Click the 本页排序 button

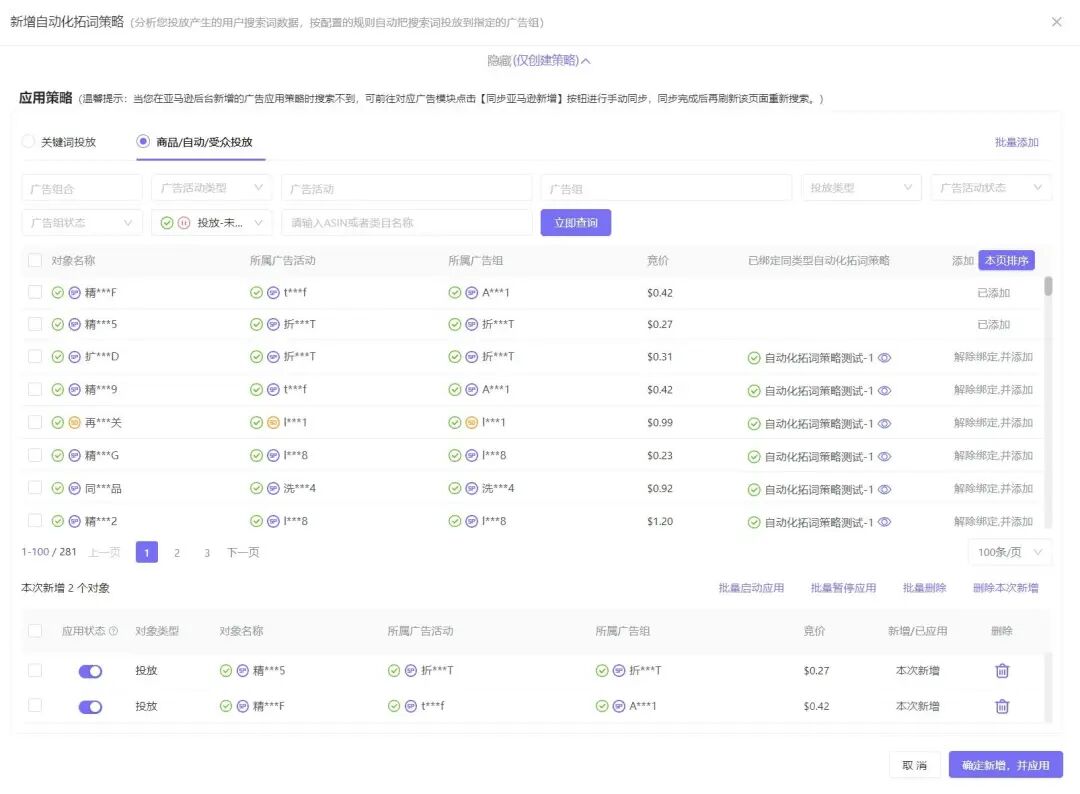pos(1006,260)
